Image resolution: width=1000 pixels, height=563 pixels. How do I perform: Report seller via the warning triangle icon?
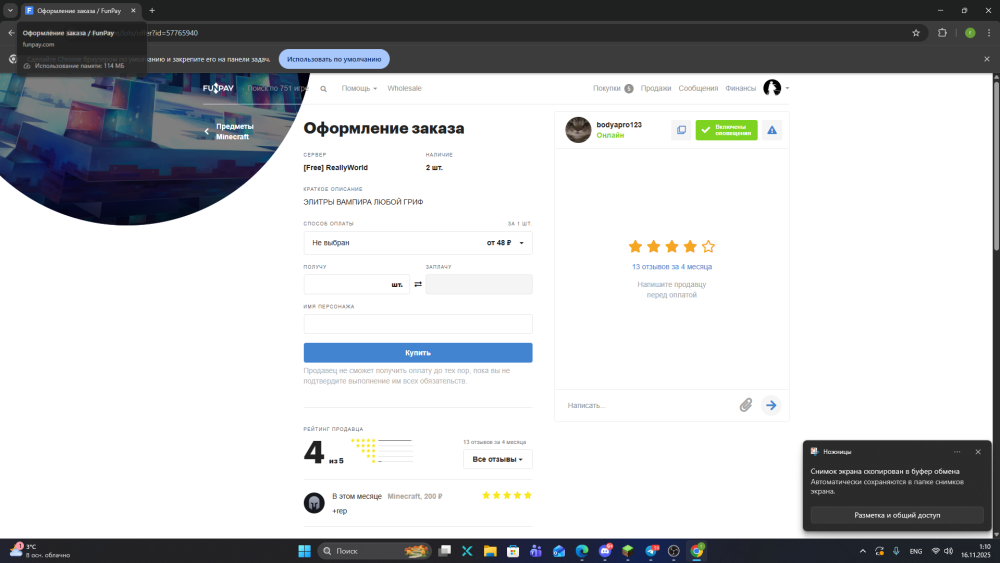pyautogui.click(x=772, y=130)
